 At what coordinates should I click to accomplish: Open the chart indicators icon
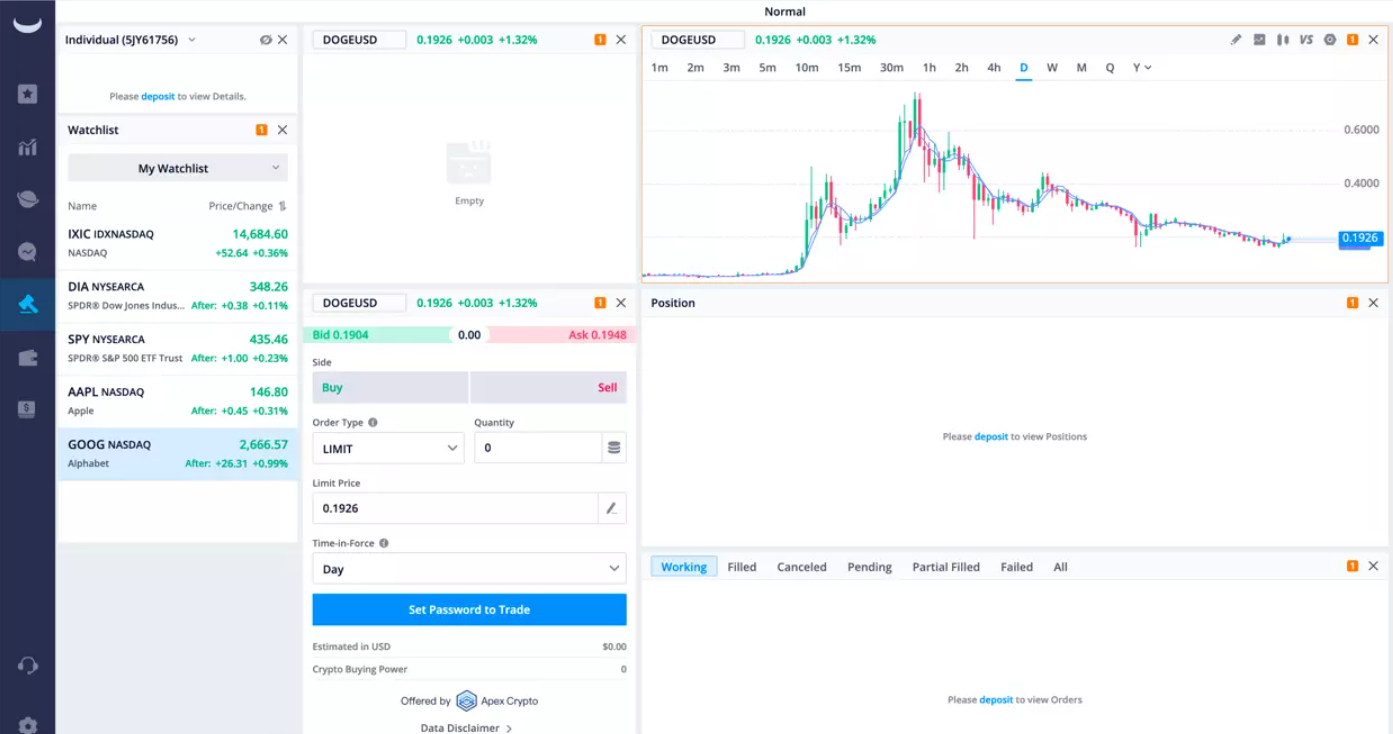[x=1259, y=40]
